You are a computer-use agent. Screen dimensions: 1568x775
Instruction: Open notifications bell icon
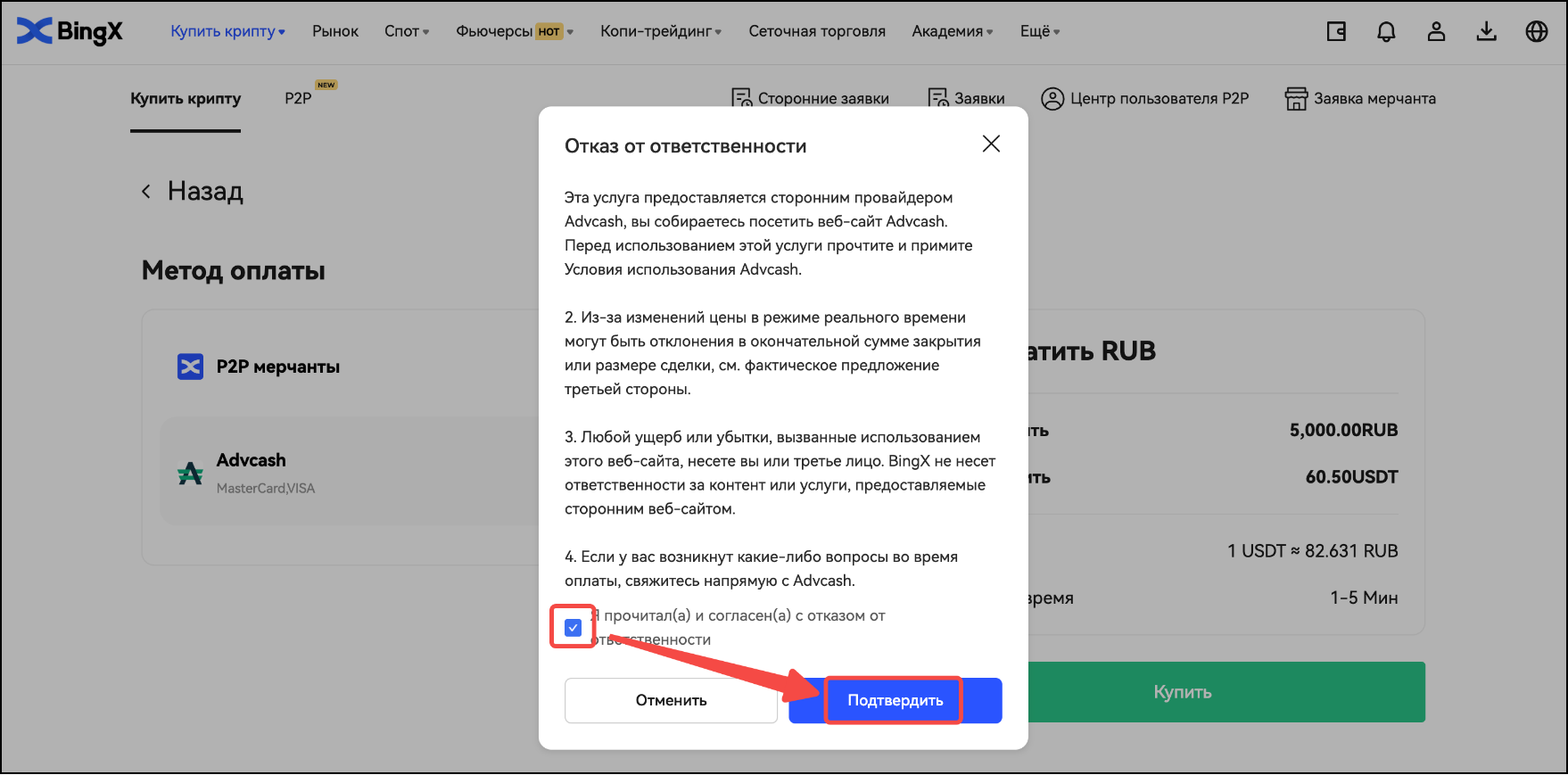tap(1386, 31)
